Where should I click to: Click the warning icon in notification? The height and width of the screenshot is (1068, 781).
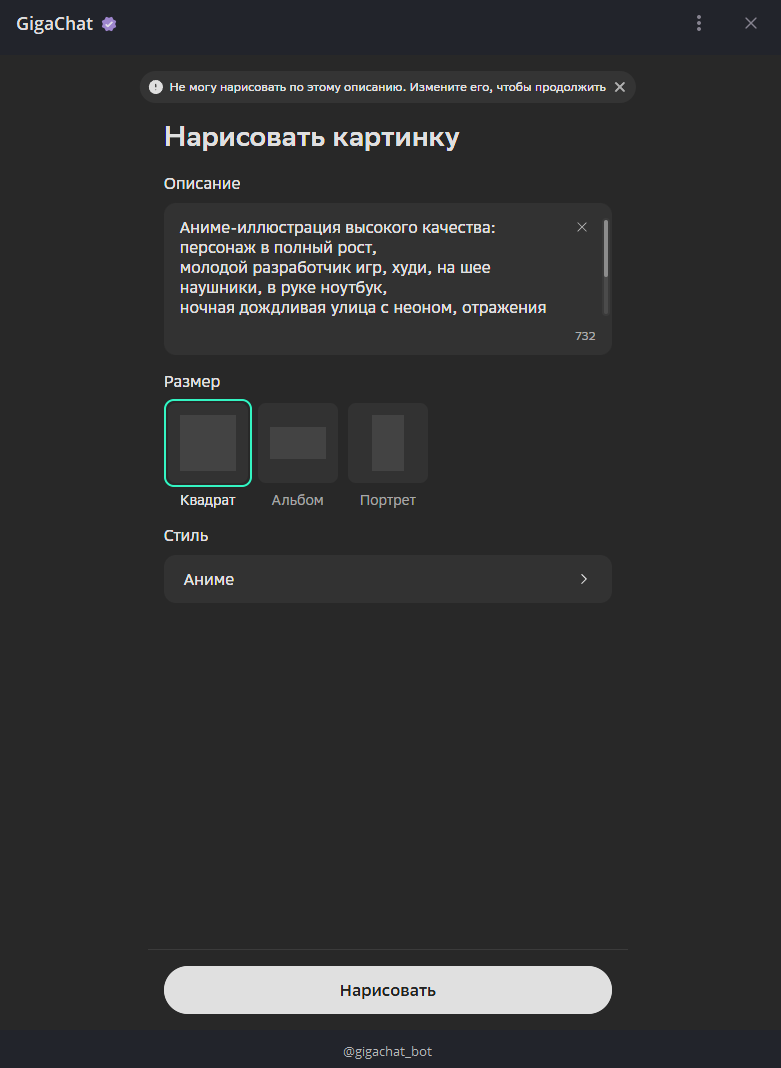(x=156, y=87)
